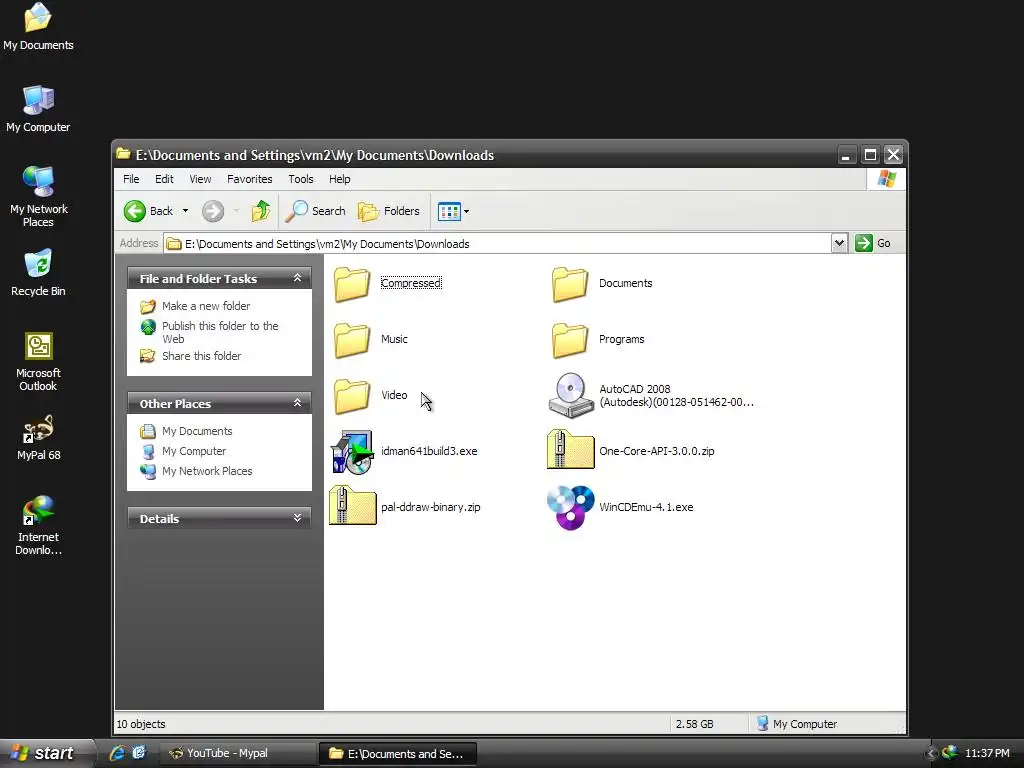Click the 11:37 PM system clock
Screen dimensions: 1024x768
click(x=987, y=753)
